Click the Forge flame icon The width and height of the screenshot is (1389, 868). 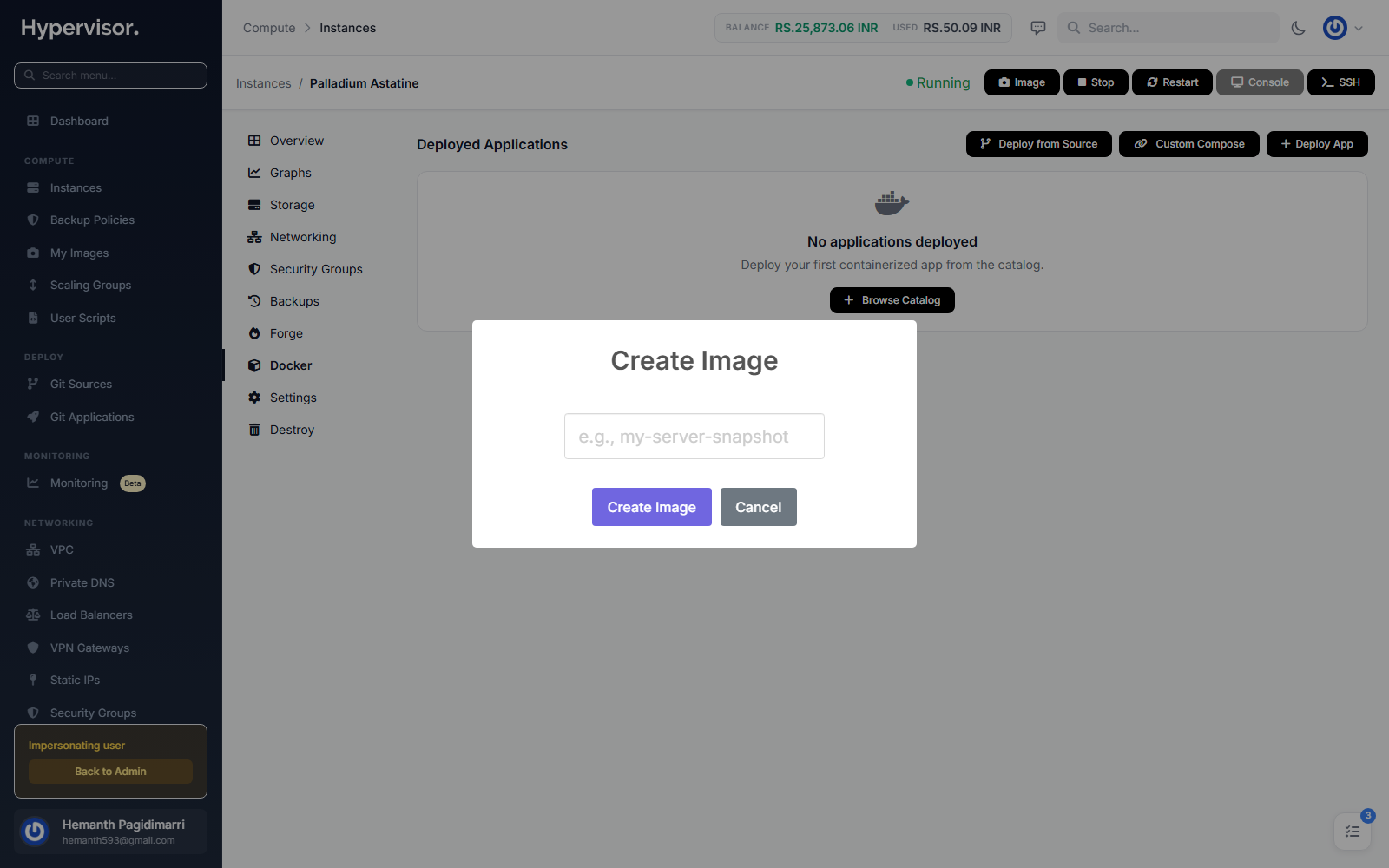254,333
